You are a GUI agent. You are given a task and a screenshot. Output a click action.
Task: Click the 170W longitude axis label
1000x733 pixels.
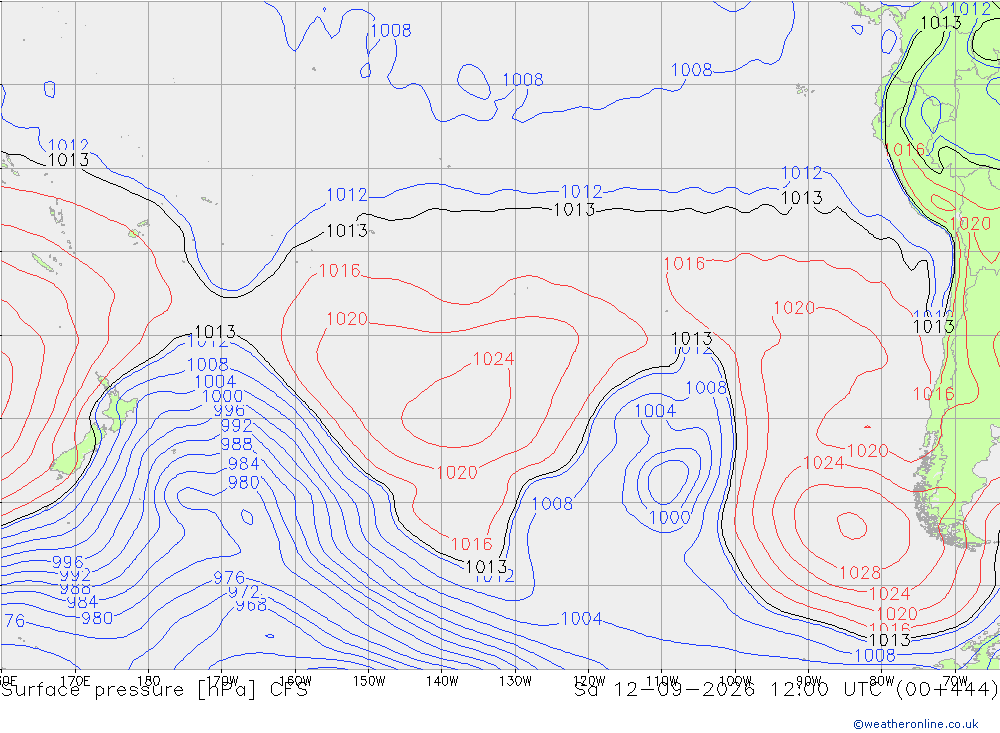click(222, 681)
